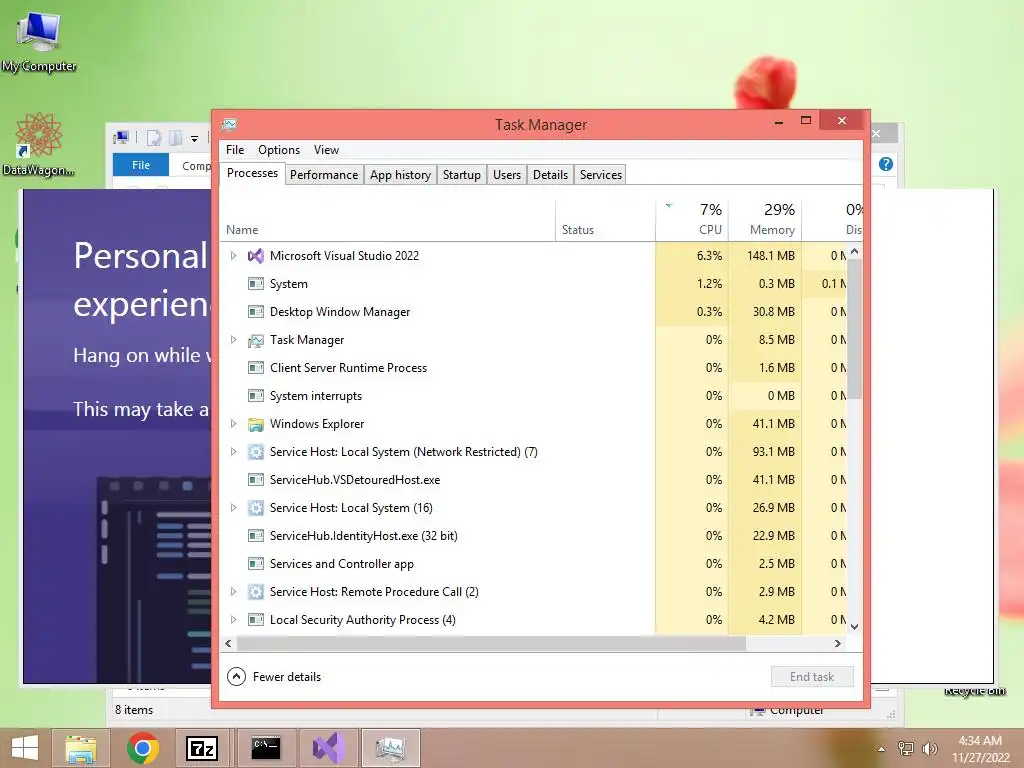
Task: Open the View menu
Action: [326, 150]
